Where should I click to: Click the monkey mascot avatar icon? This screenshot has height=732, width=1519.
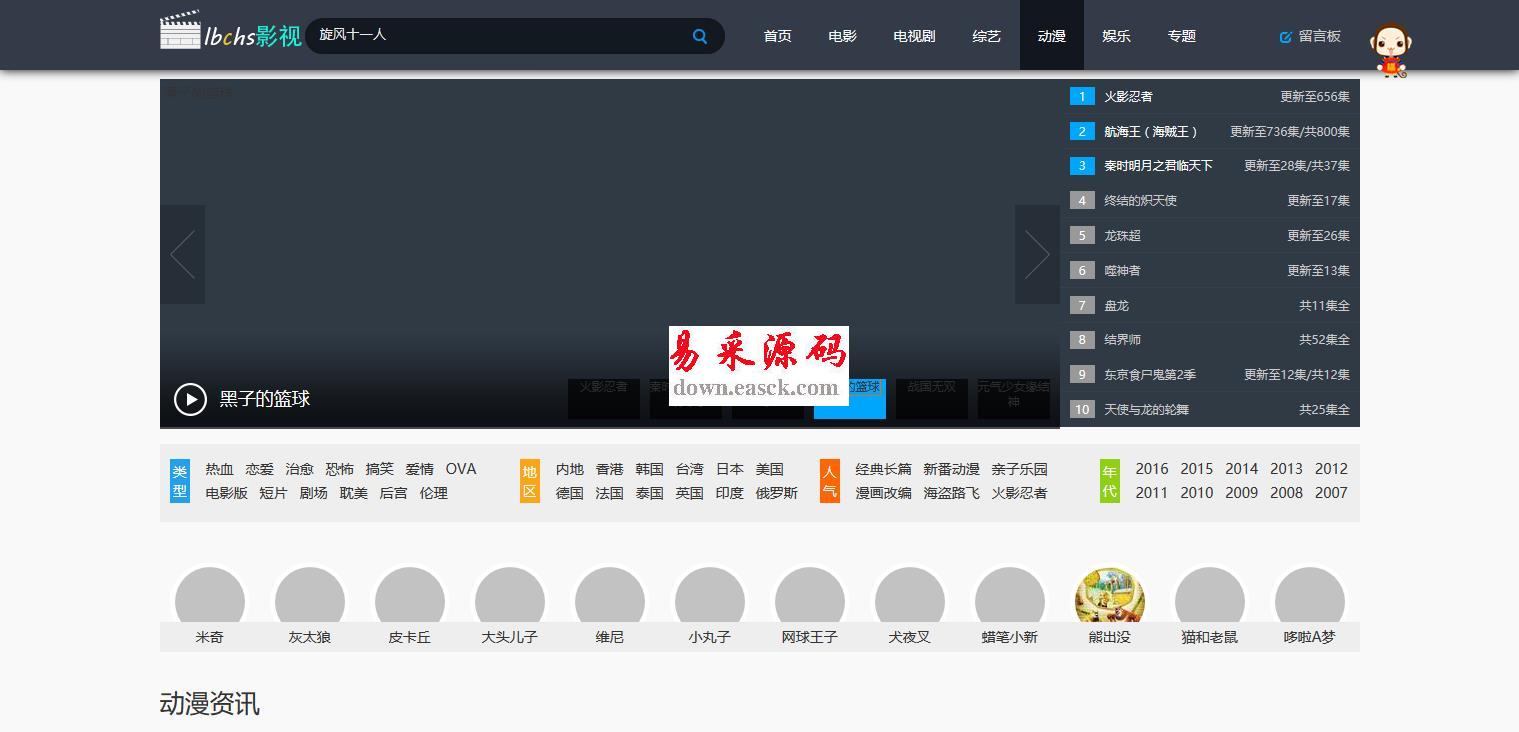1389,50
